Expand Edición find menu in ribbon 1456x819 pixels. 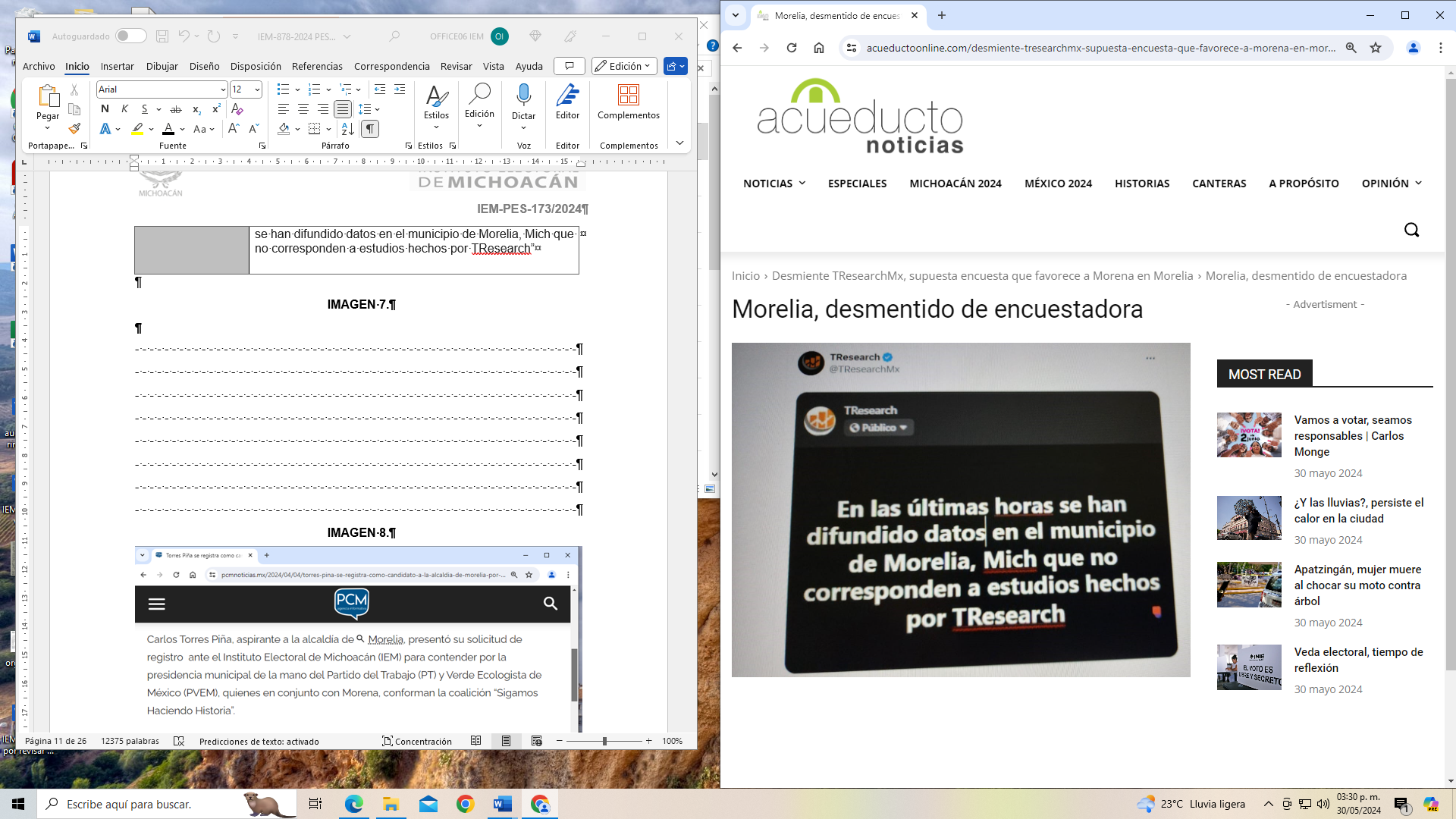(479, 106)
